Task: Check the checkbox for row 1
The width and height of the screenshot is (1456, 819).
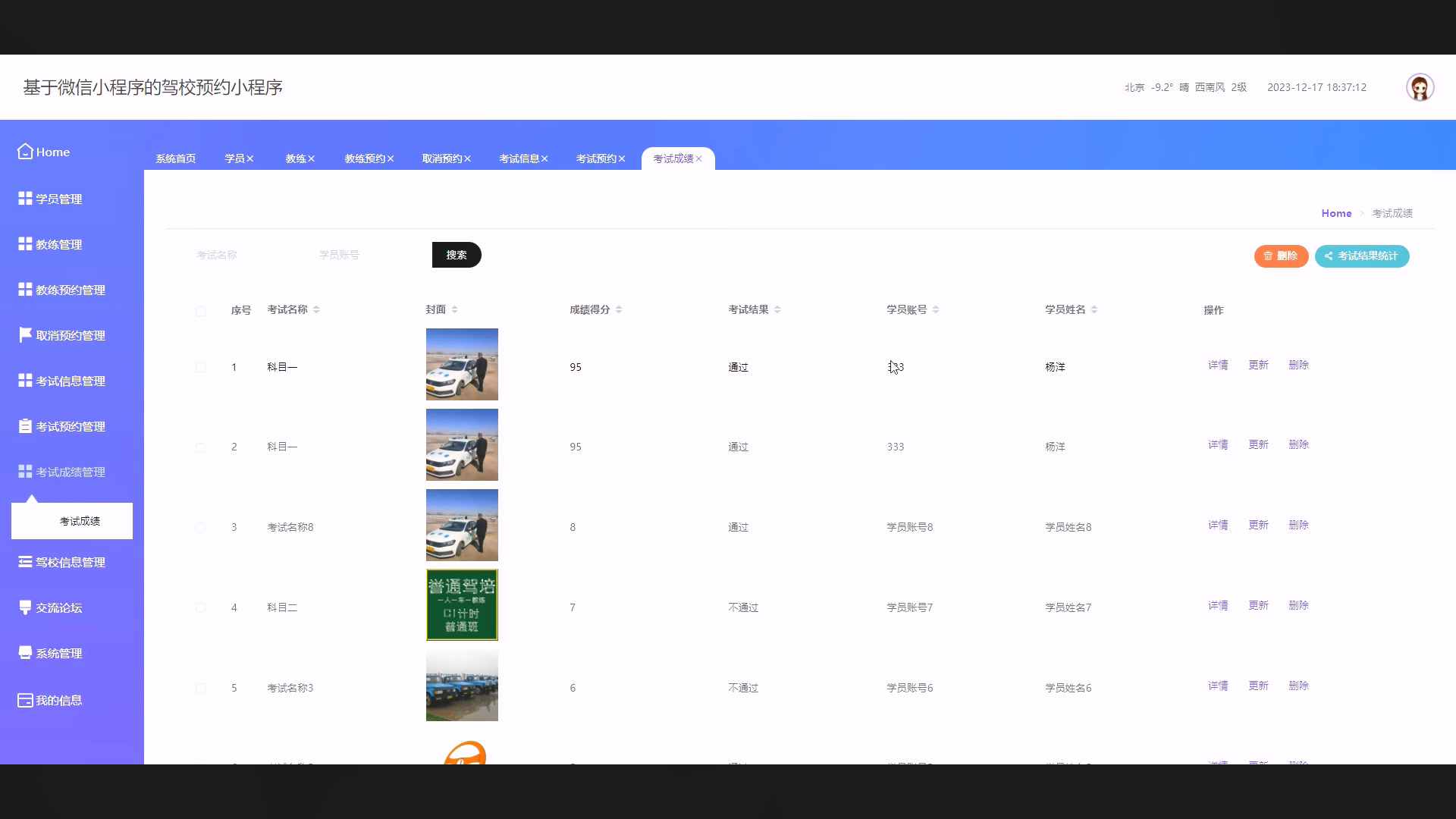Action: pos(200,368)
